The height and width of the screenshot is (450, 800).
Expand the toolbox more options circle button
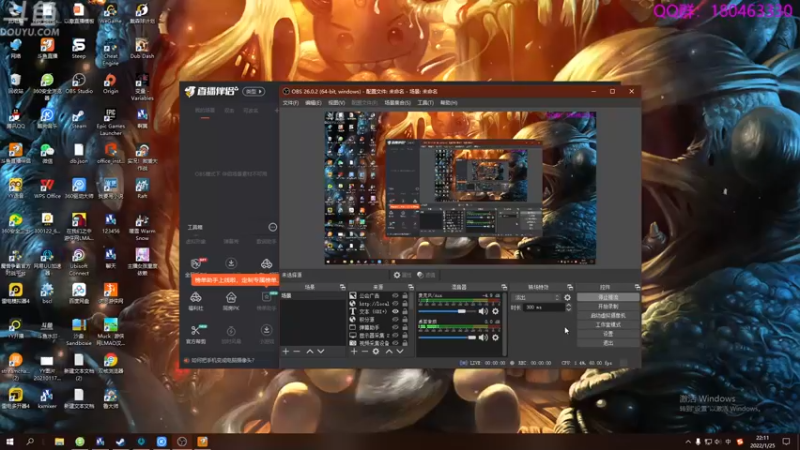coord(272,227)
